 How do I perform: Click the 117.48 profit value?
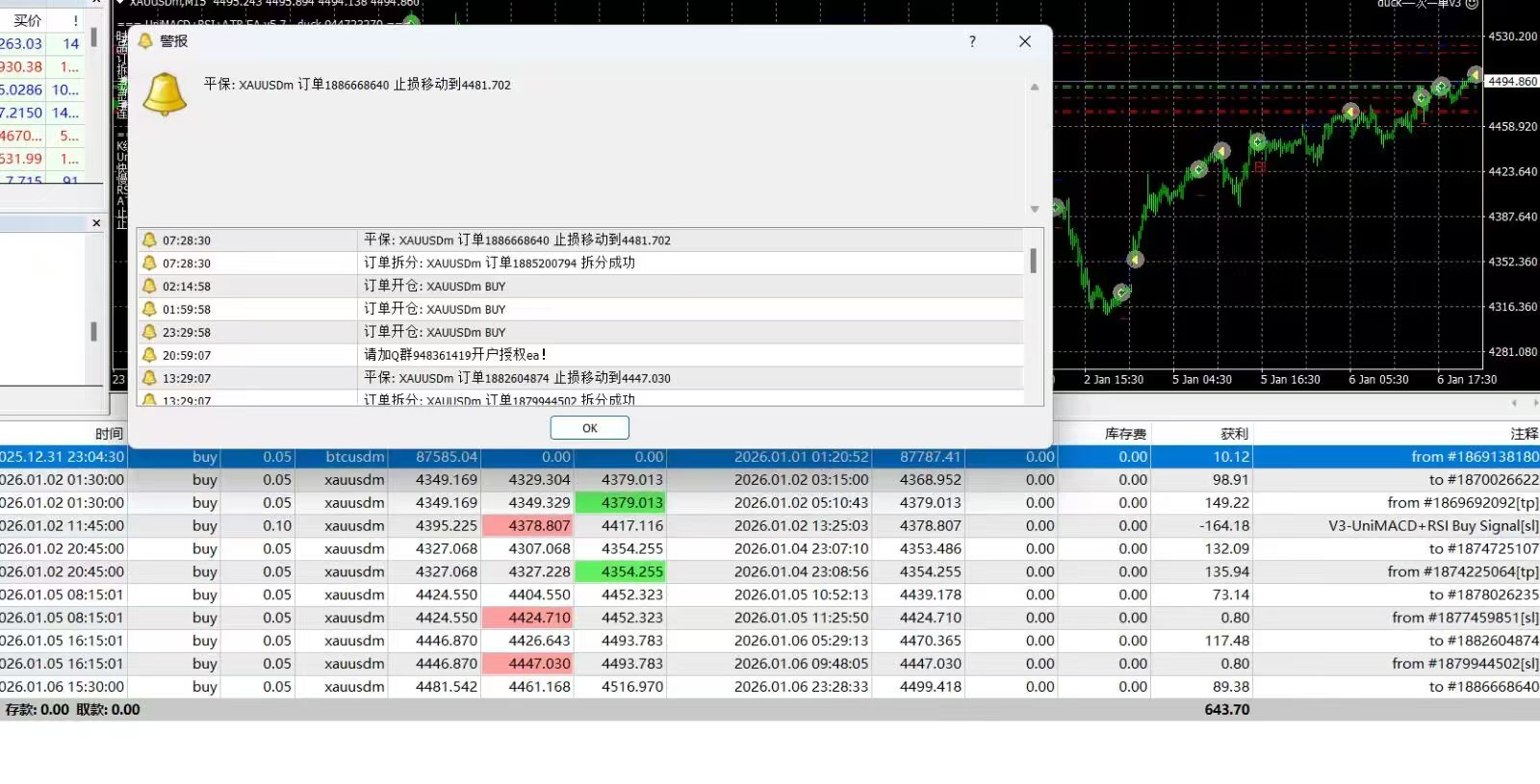coord(1227,642)
